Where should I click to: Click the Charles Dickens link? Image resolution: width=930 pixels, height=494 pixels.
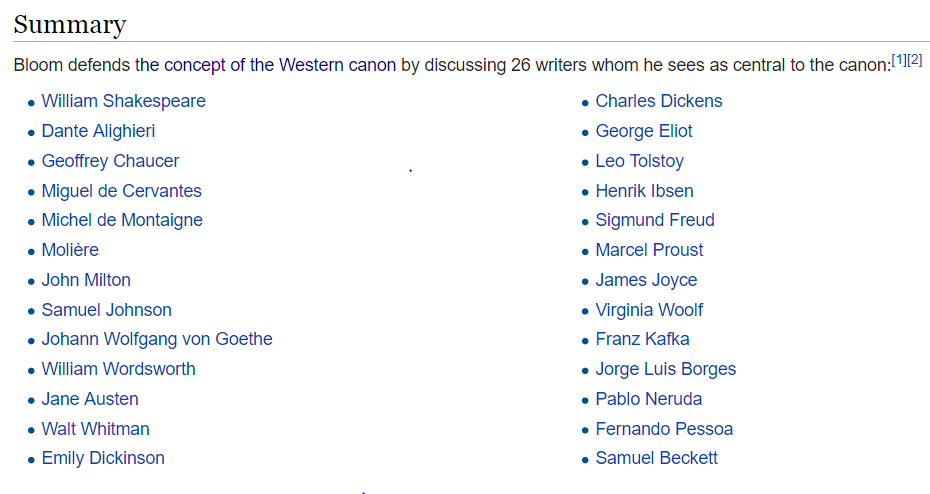659,101
